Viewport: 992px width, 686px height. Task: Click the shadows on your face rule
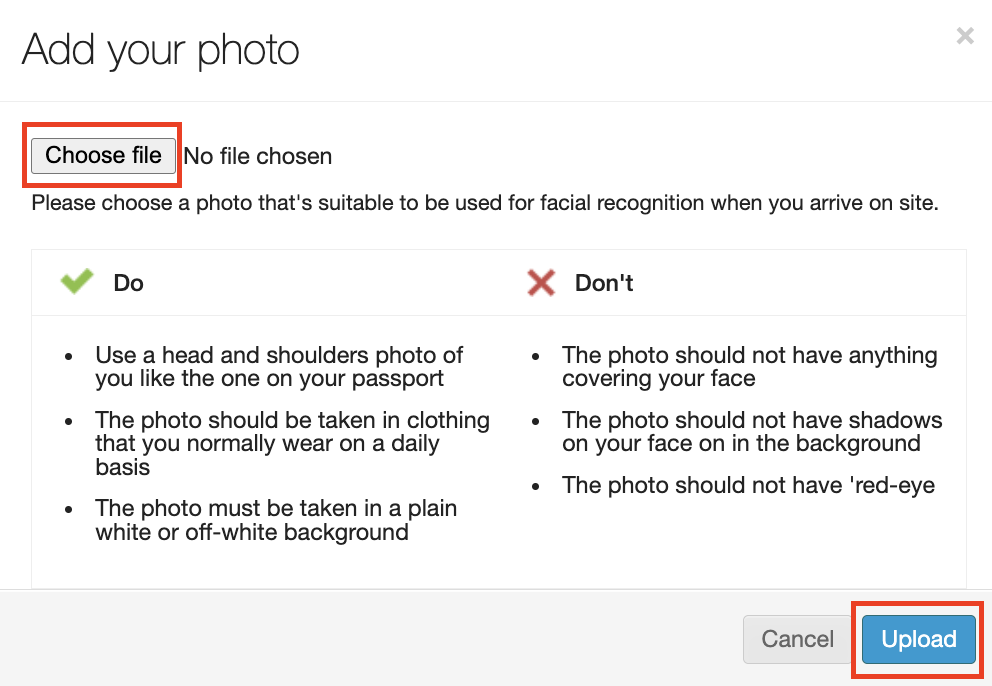(x=752, y=431)
